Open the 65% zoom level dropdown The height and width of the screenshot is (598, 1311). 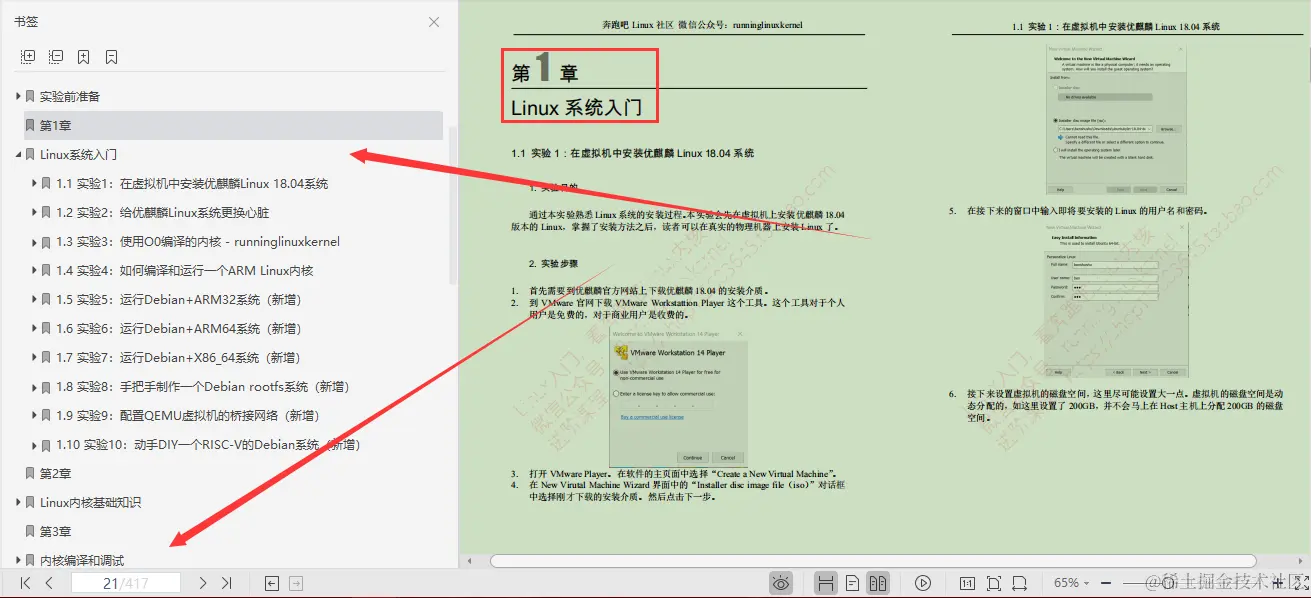pyautogui.click(x=1078, y=581)
